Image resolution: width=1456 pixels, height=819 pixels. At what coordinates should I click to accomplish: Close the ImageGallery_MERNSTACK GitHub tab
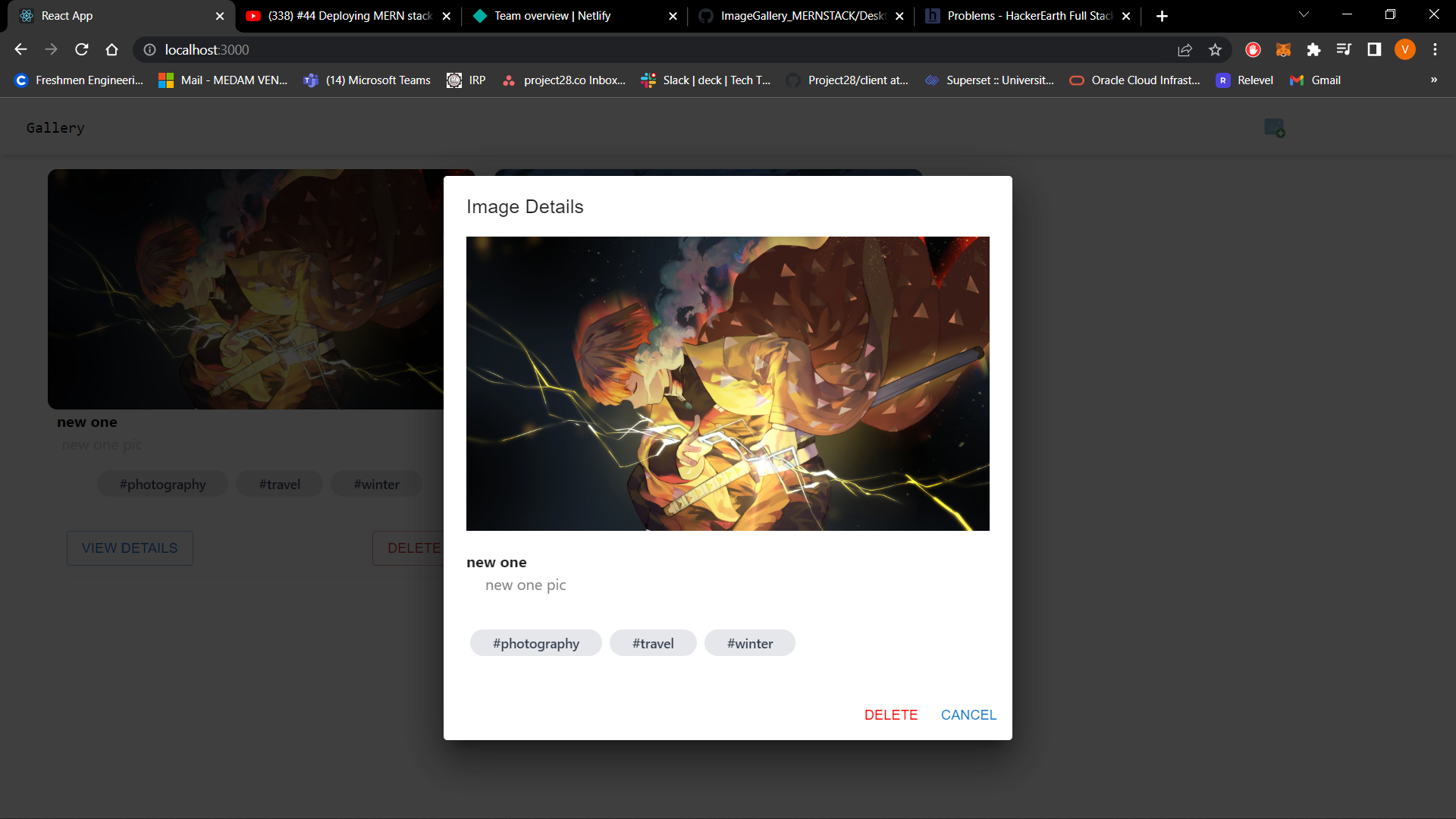(x=899, y=16)
